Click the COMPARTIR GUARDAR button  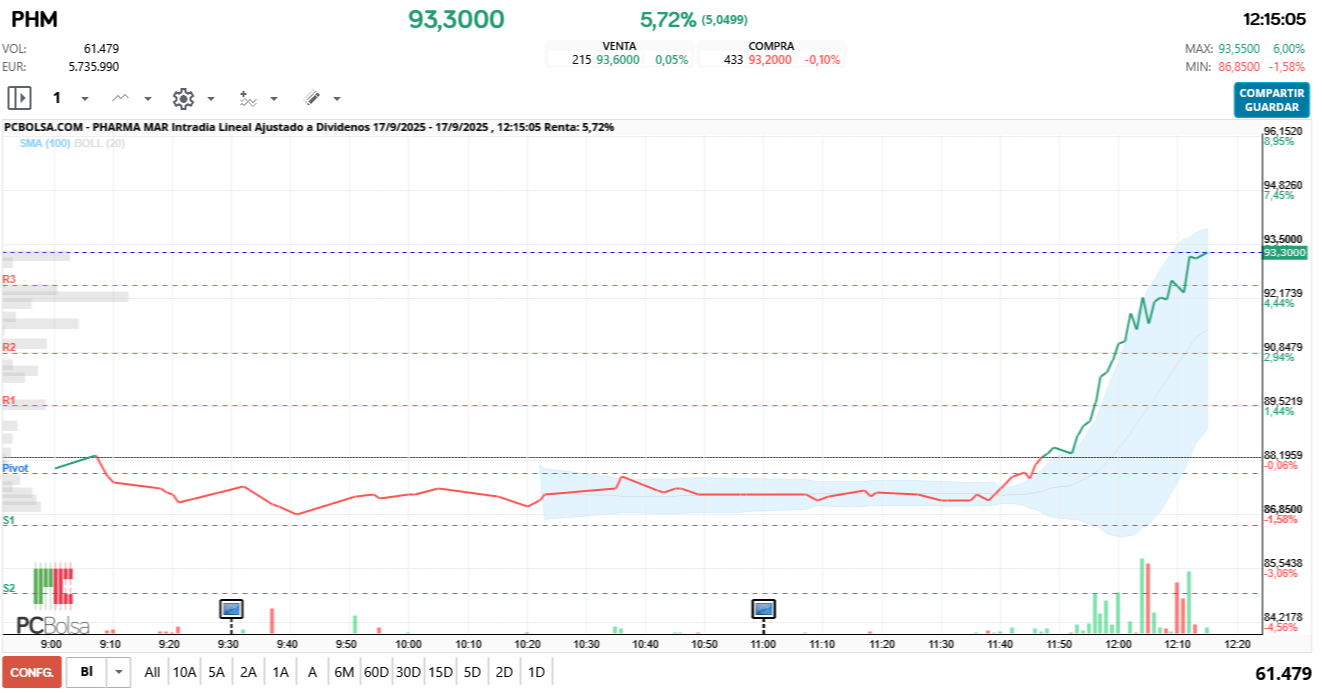1271,100
